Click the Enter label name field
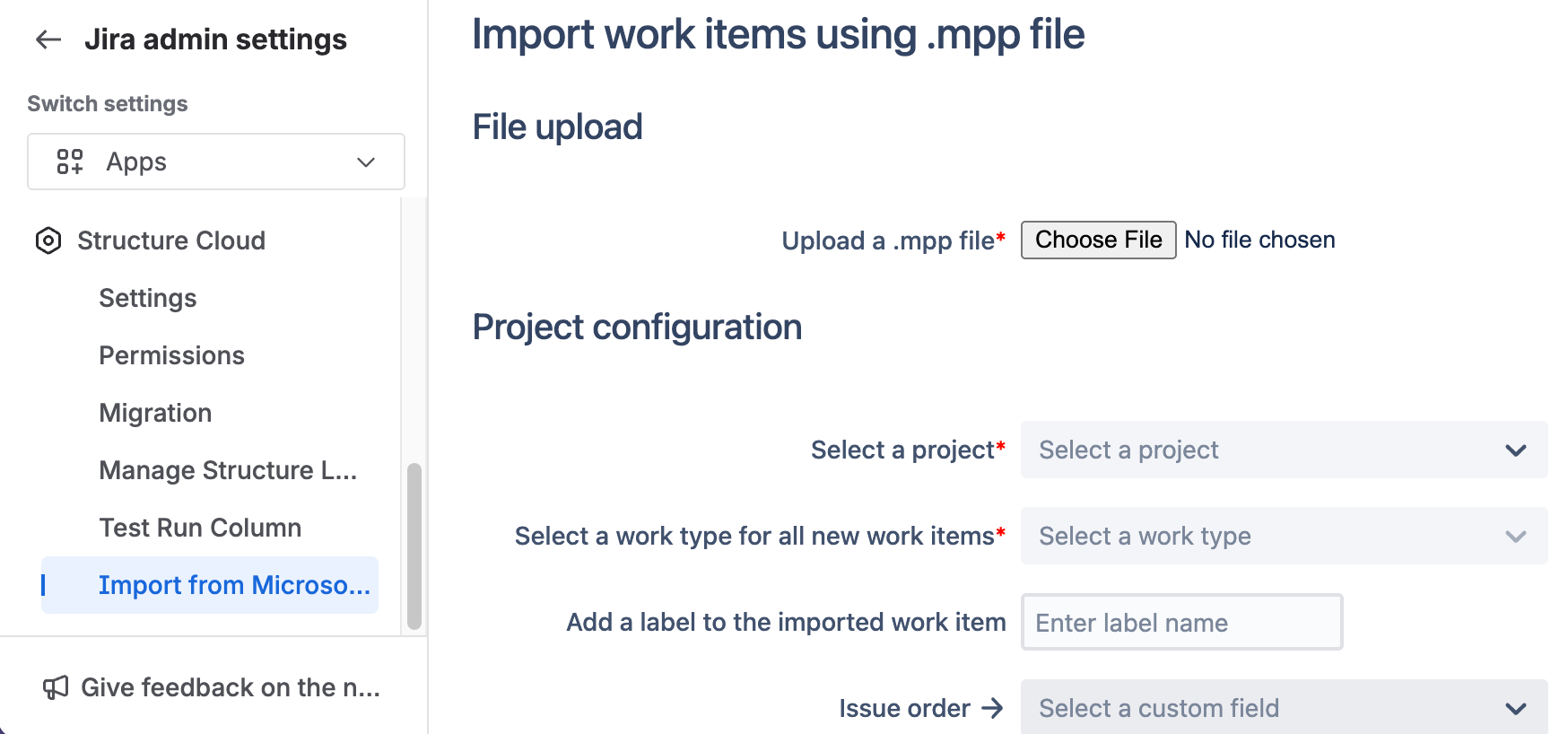Viewport: 1568px width, 734px height. [x=1181, y=622]
